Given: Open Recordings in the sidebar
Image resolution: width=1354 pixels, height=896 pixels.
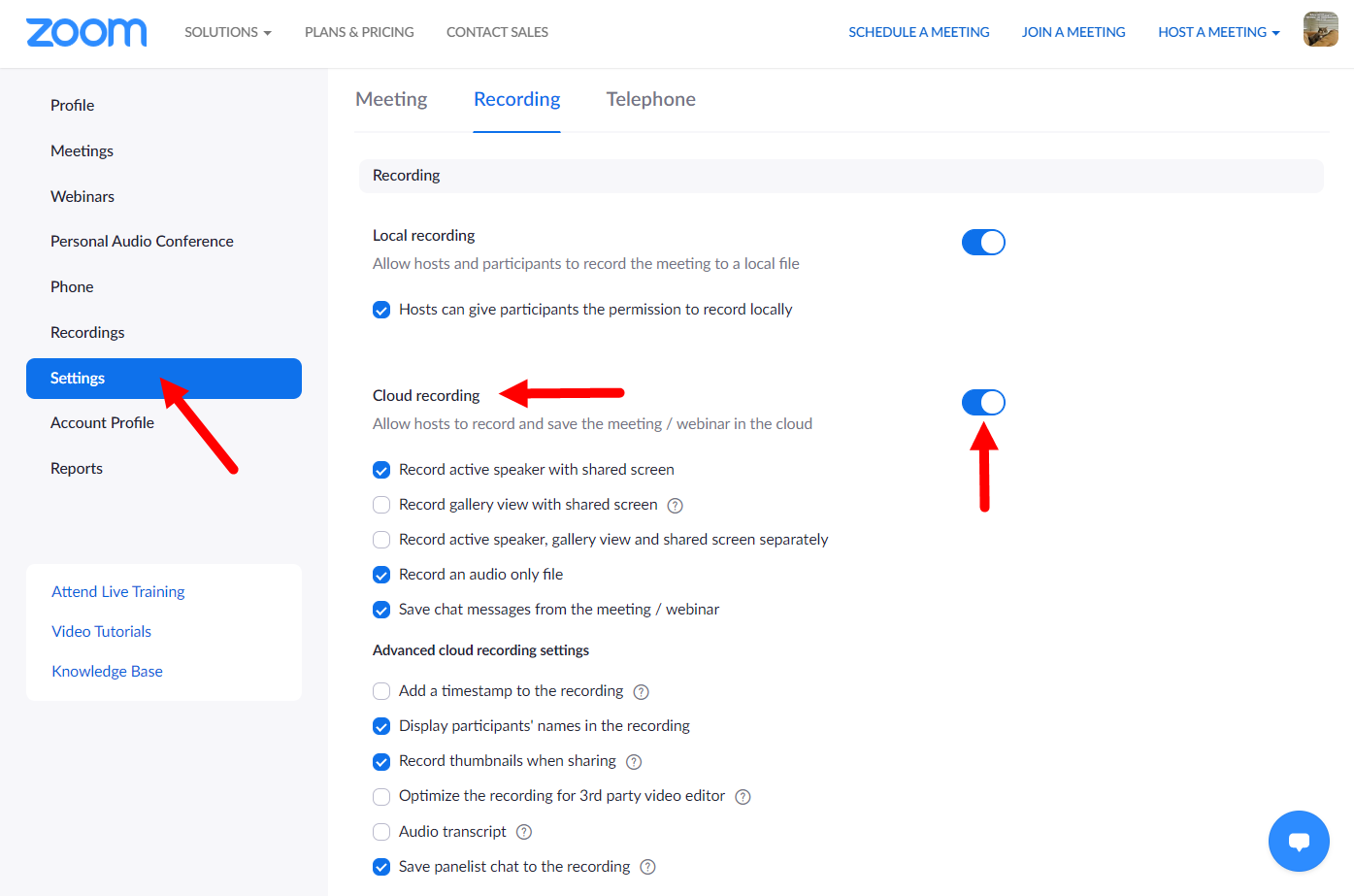Looking at the screenshot, I should click(x=87, y=332).
